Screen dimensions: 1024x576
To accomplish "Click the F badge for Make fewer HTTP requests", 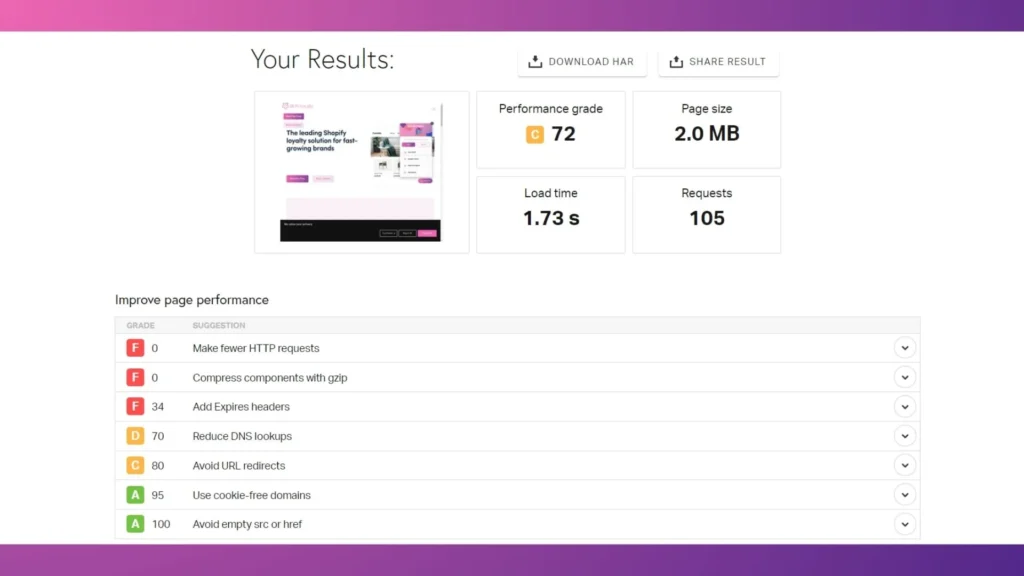I will click(x=135, y=347).
